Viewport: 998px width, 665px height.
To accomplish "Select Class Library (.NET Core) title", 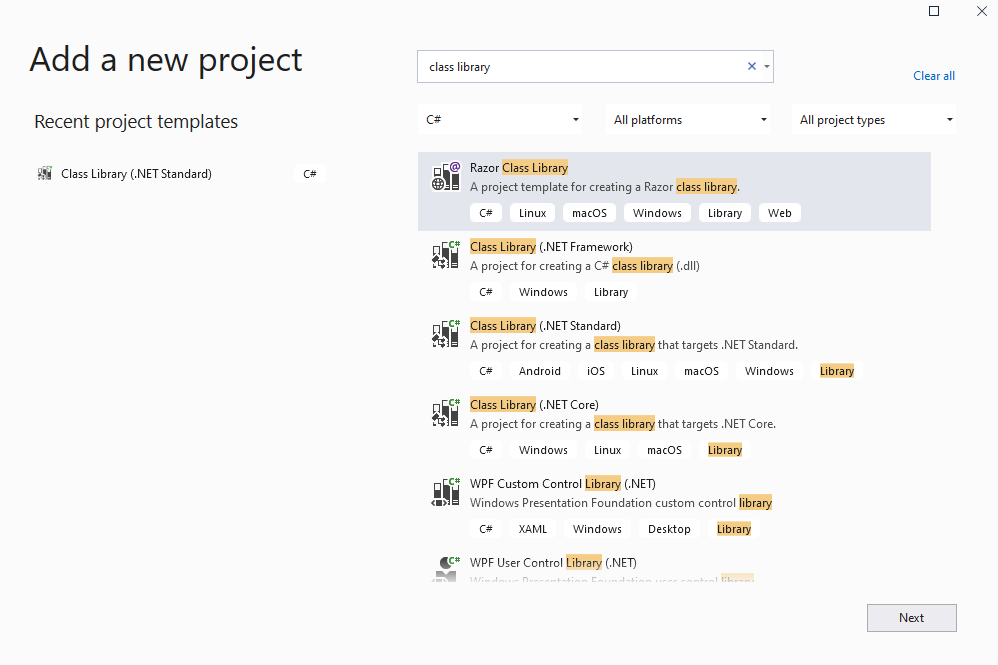I will [534, 405].
